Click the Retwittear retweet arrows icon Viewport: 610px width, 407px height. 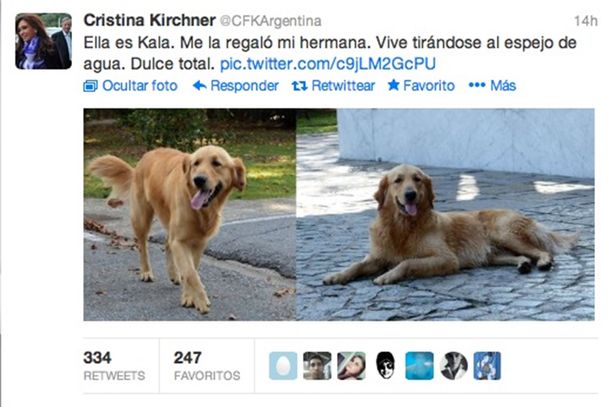[x=300, y=86]
